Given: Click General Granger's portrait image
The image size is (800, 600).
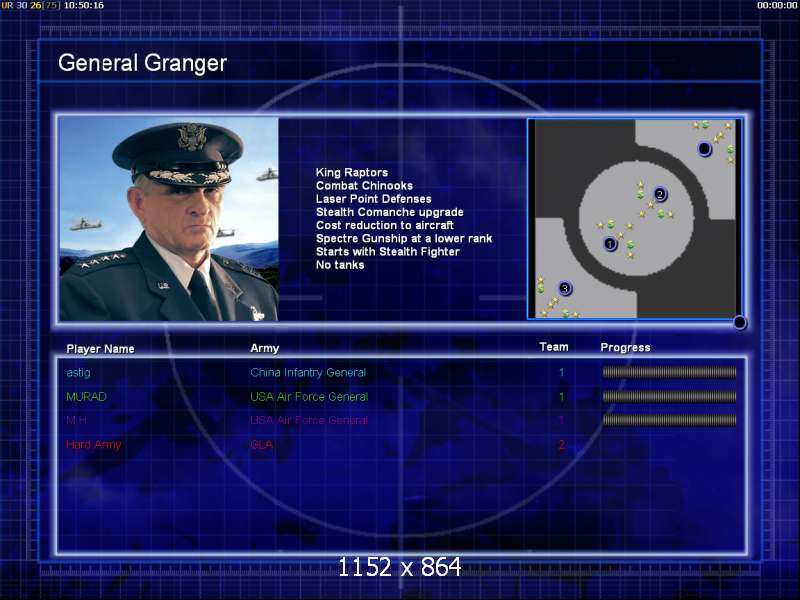Looking at the screenshot, I should pyautogui.click(x=169, y=219).
